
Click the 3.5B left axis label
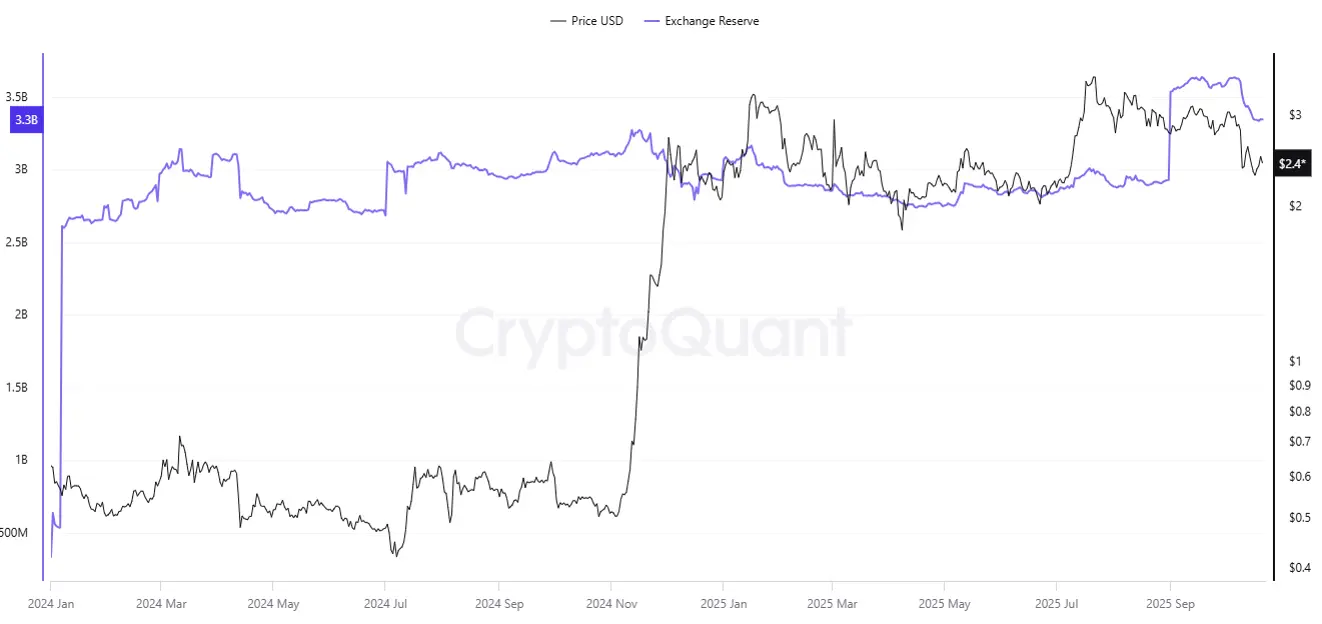[x=17, y=97]
